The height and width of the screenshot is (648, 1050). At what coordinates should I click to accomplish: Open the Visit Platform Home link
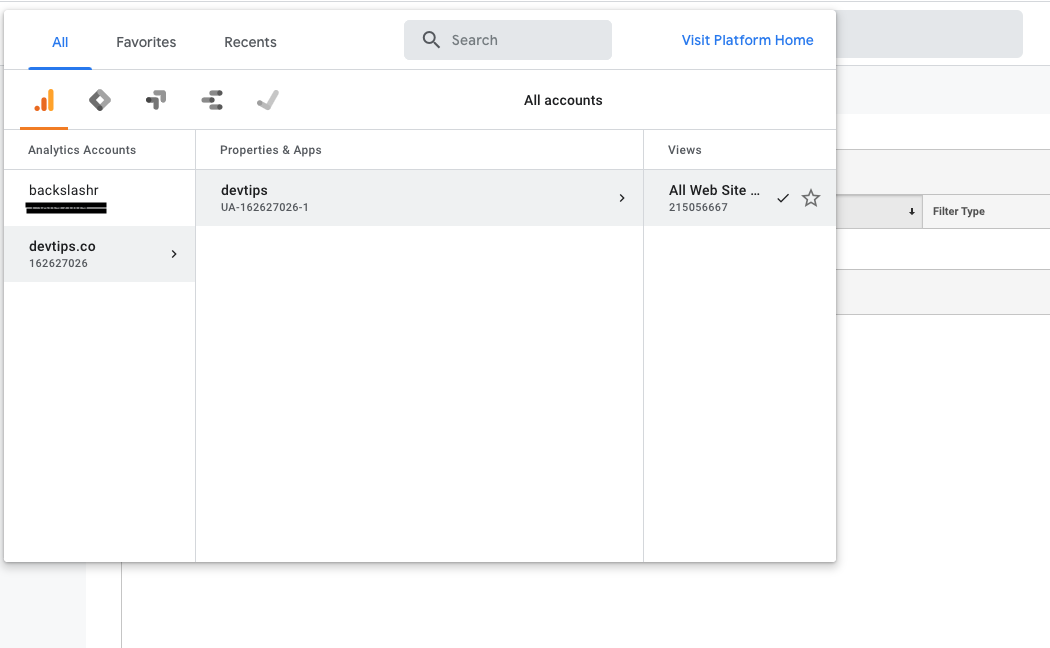click(747, 40)
